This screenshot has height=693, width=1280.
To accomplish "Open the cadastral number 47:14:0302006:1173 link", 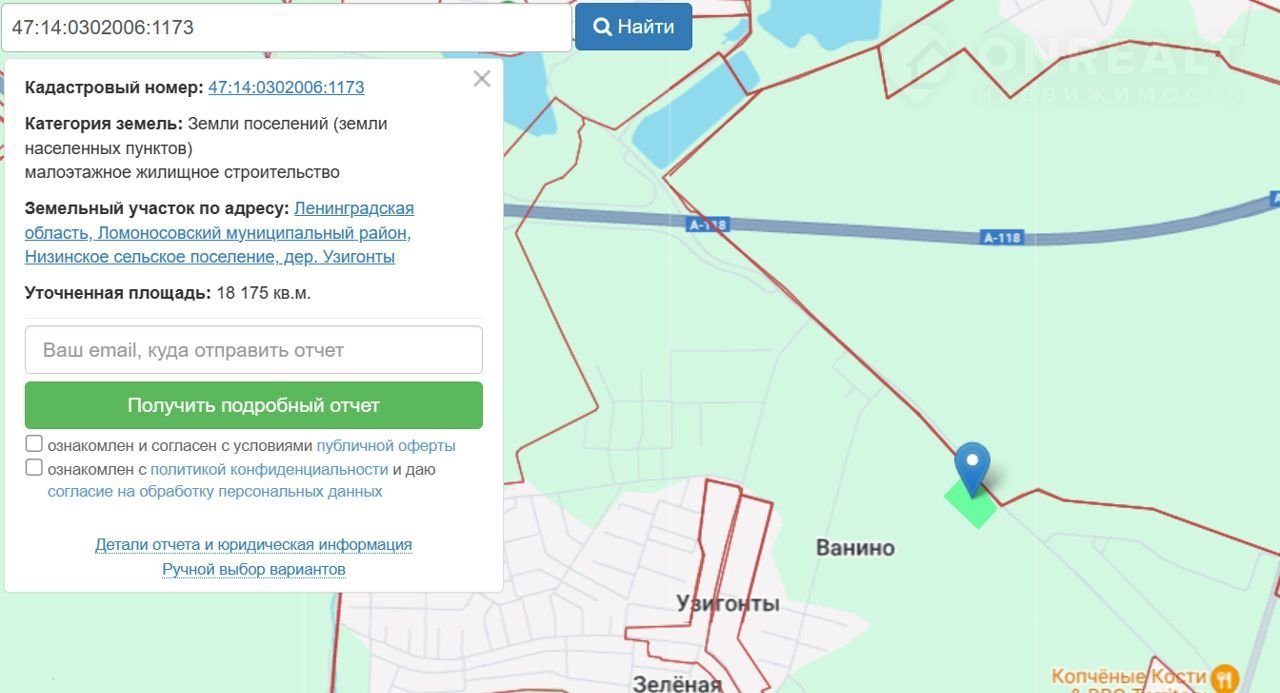I will (x=286, y=87).
